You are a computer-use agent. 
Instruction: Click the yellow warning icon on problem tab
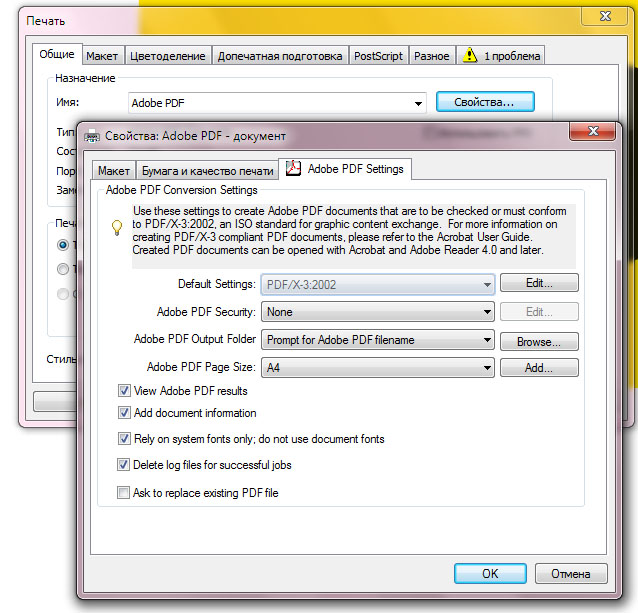(x=470, y=55)
